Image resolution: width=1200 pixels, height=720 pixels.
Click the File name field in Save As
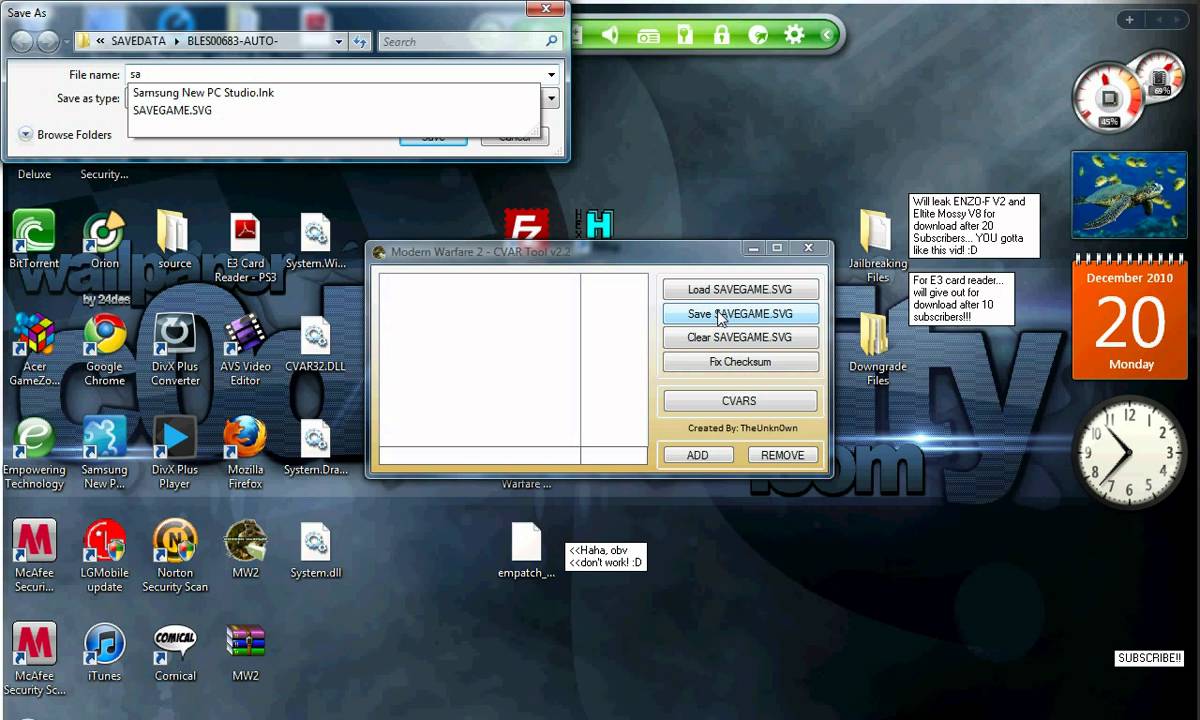342,75
